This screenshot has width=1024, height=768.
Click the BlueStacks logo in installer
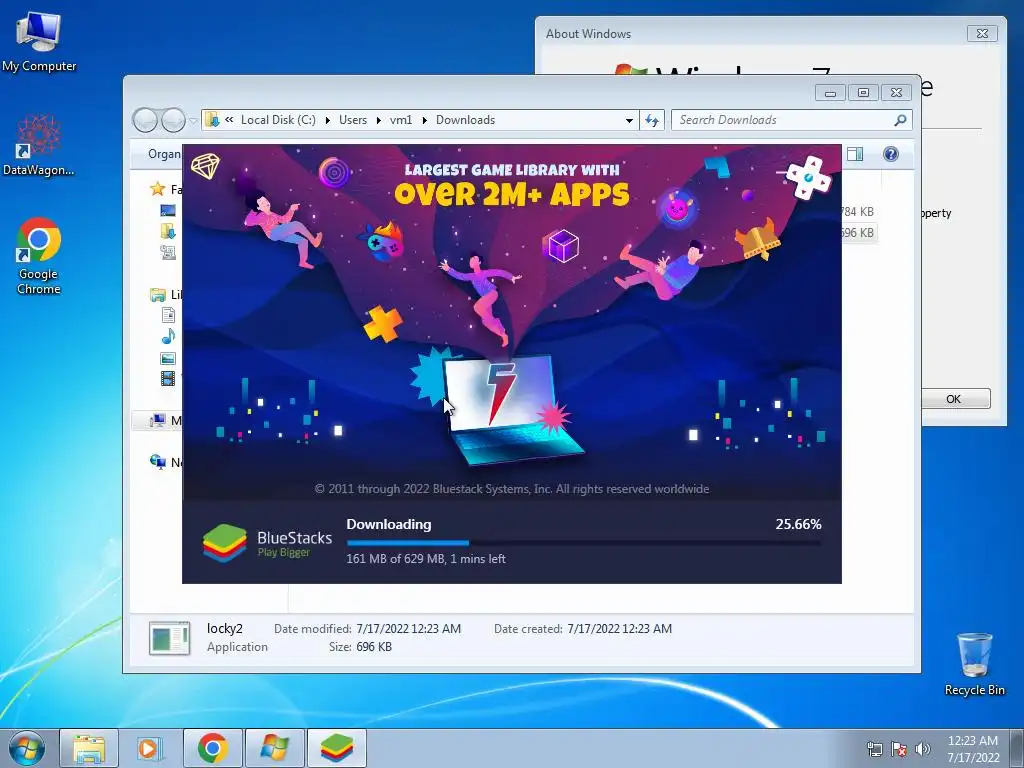tap(224, 543)
